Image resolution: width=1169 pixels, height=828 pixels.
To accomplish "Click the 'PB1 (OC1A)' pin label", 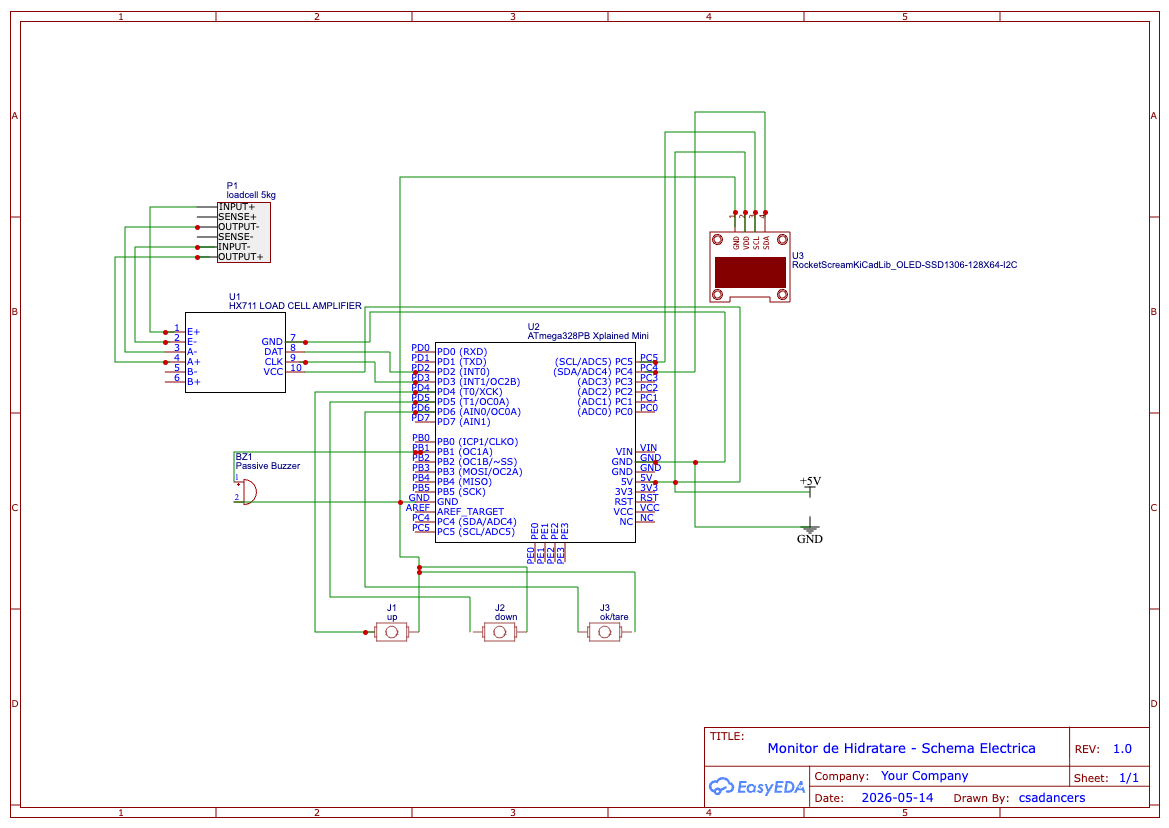I will pos(464,452).
